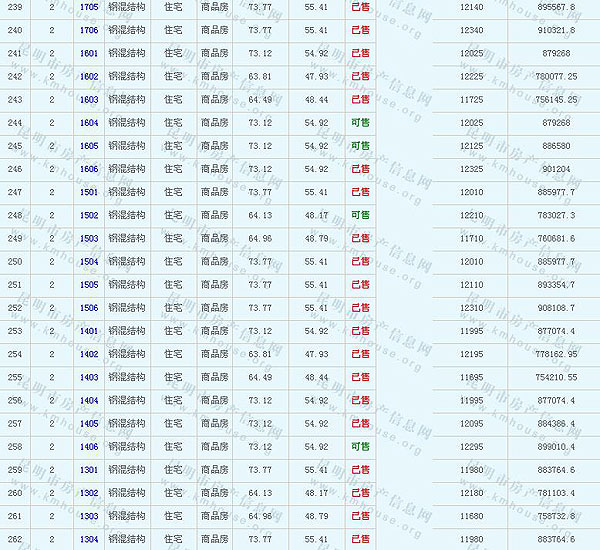The image size is (600, 550).
Task: Open room number 1705 link
Action: (x=89, y=7)
